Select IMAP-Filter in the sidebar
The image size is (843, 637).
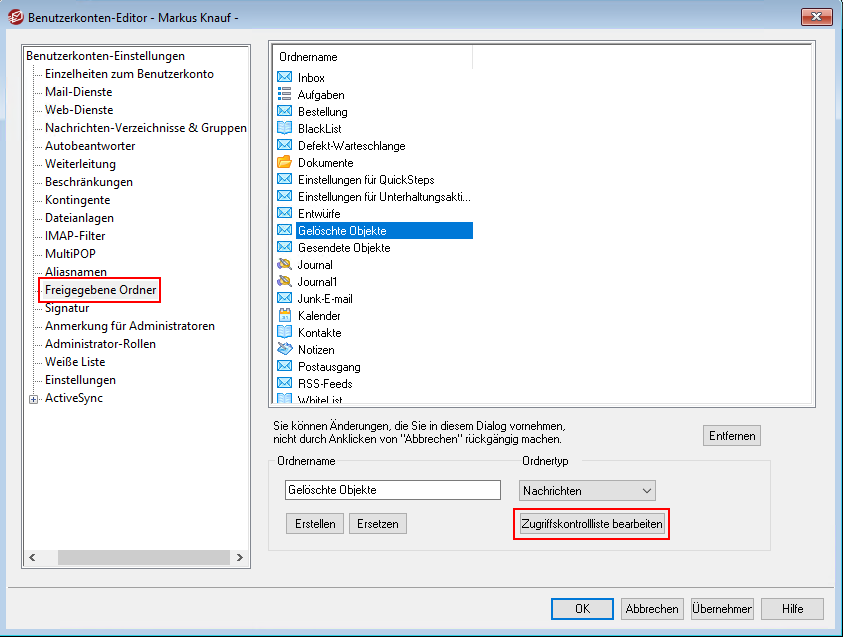pyautogui.click(x=75, y=236)
